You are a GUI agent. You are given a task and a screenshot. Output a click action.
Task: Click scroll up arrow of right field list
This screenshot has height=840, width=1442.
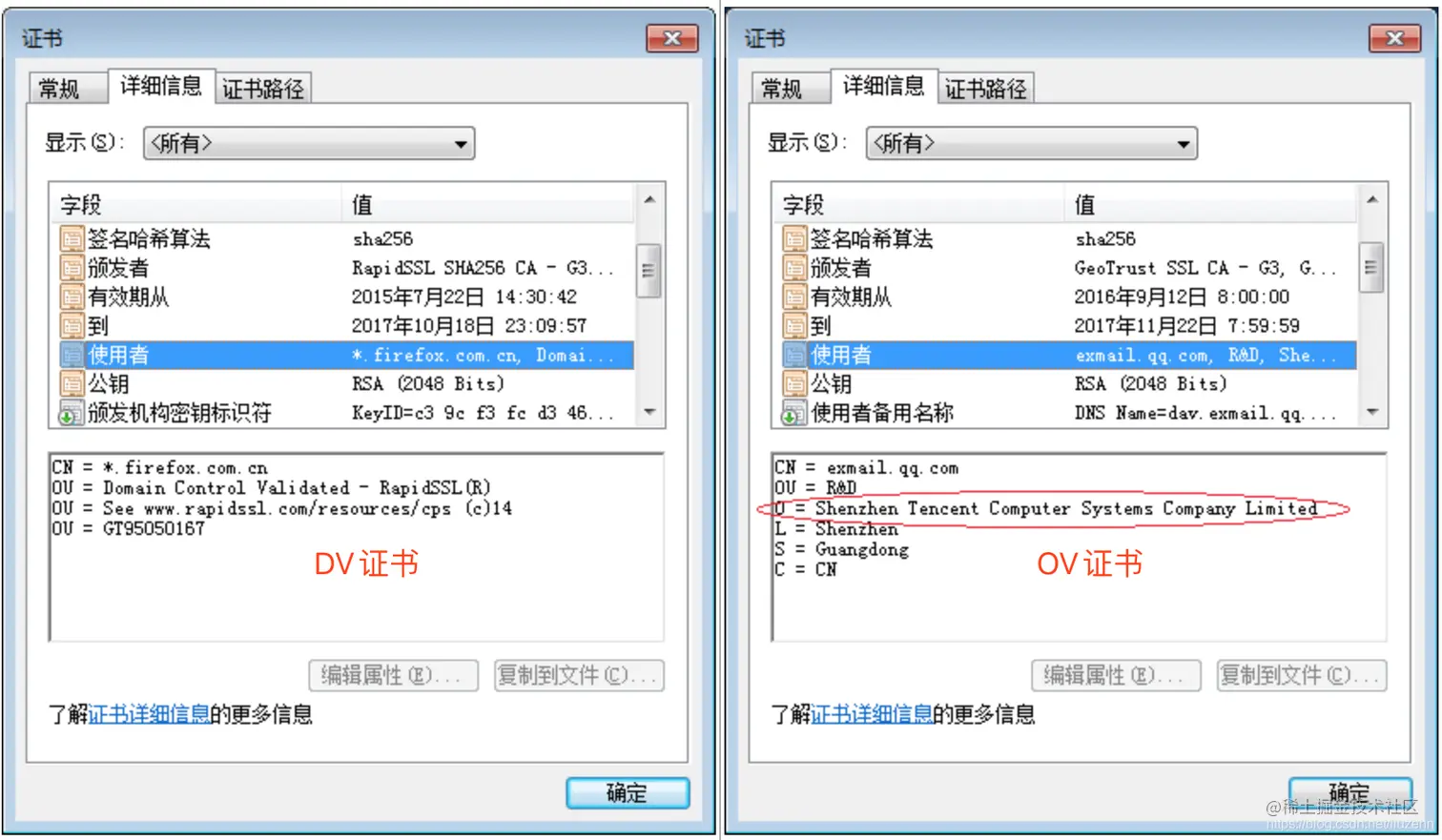[x=1372, y=199]
